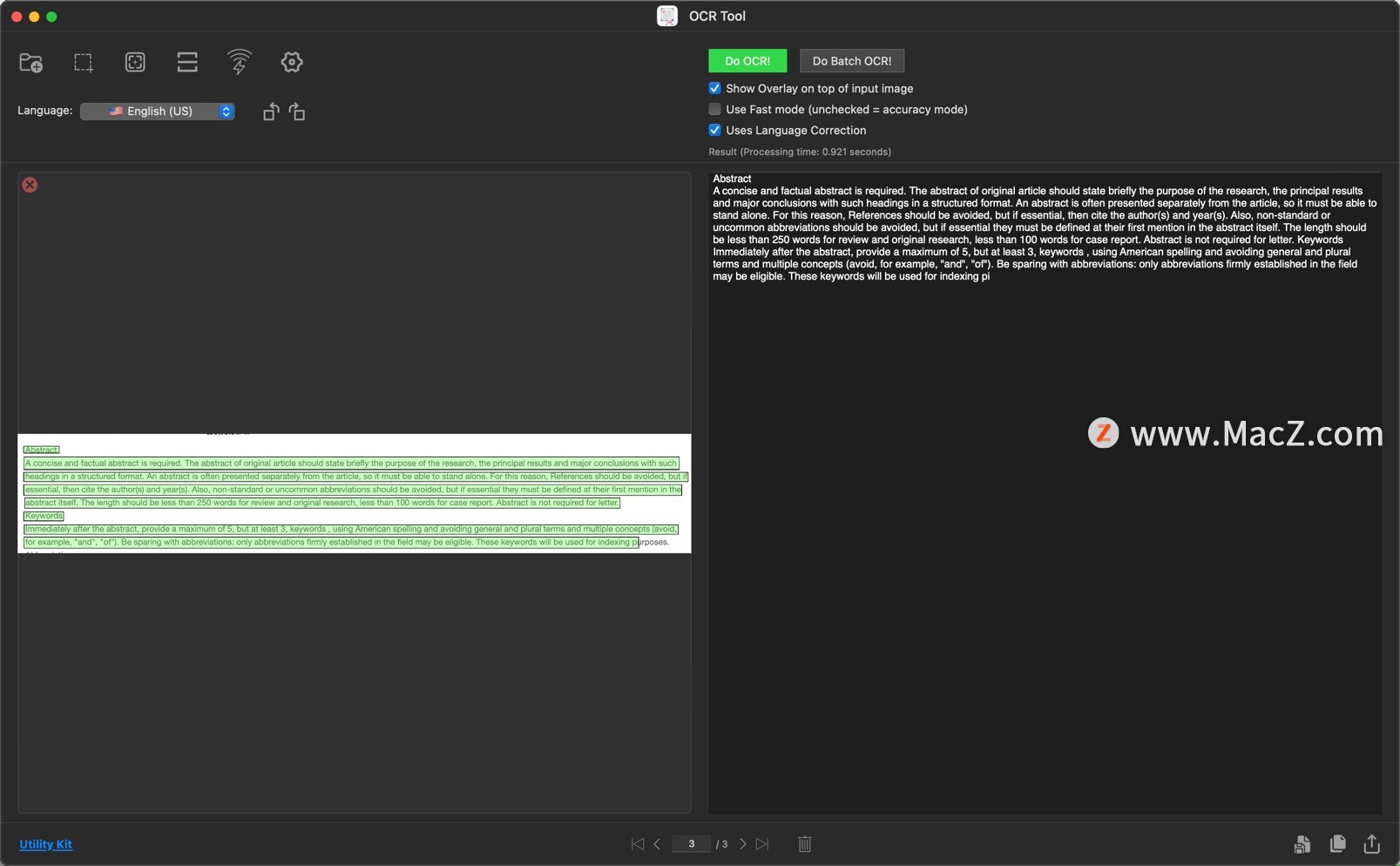Screen dimensions: 1400x866
Task: Click the Do OCR! button
Action: click(x=747, y=61)
